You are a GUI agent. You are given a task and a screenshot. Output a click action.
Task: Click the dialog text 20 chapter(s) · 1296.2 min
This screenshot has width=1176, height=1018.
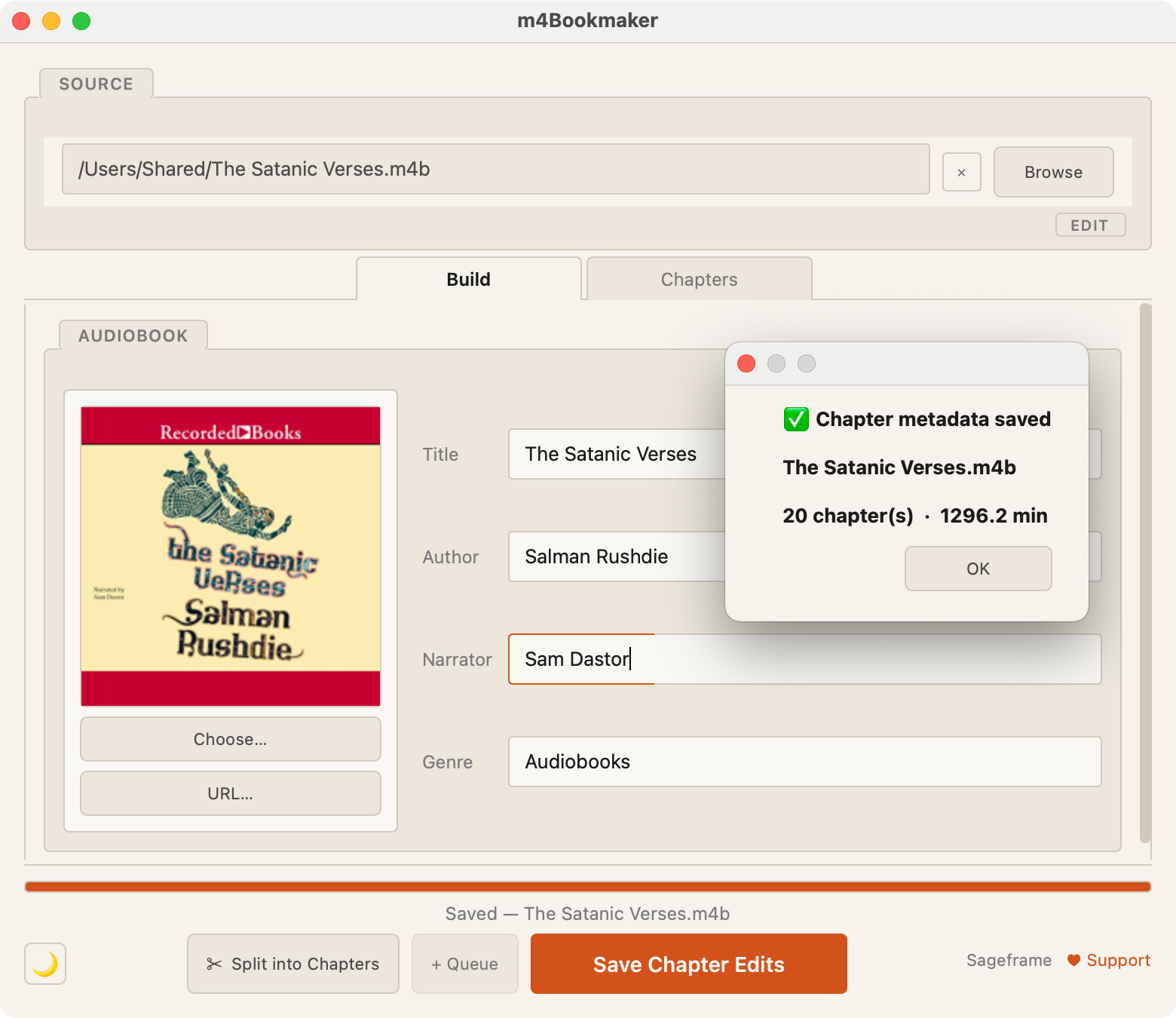point(915,516)
